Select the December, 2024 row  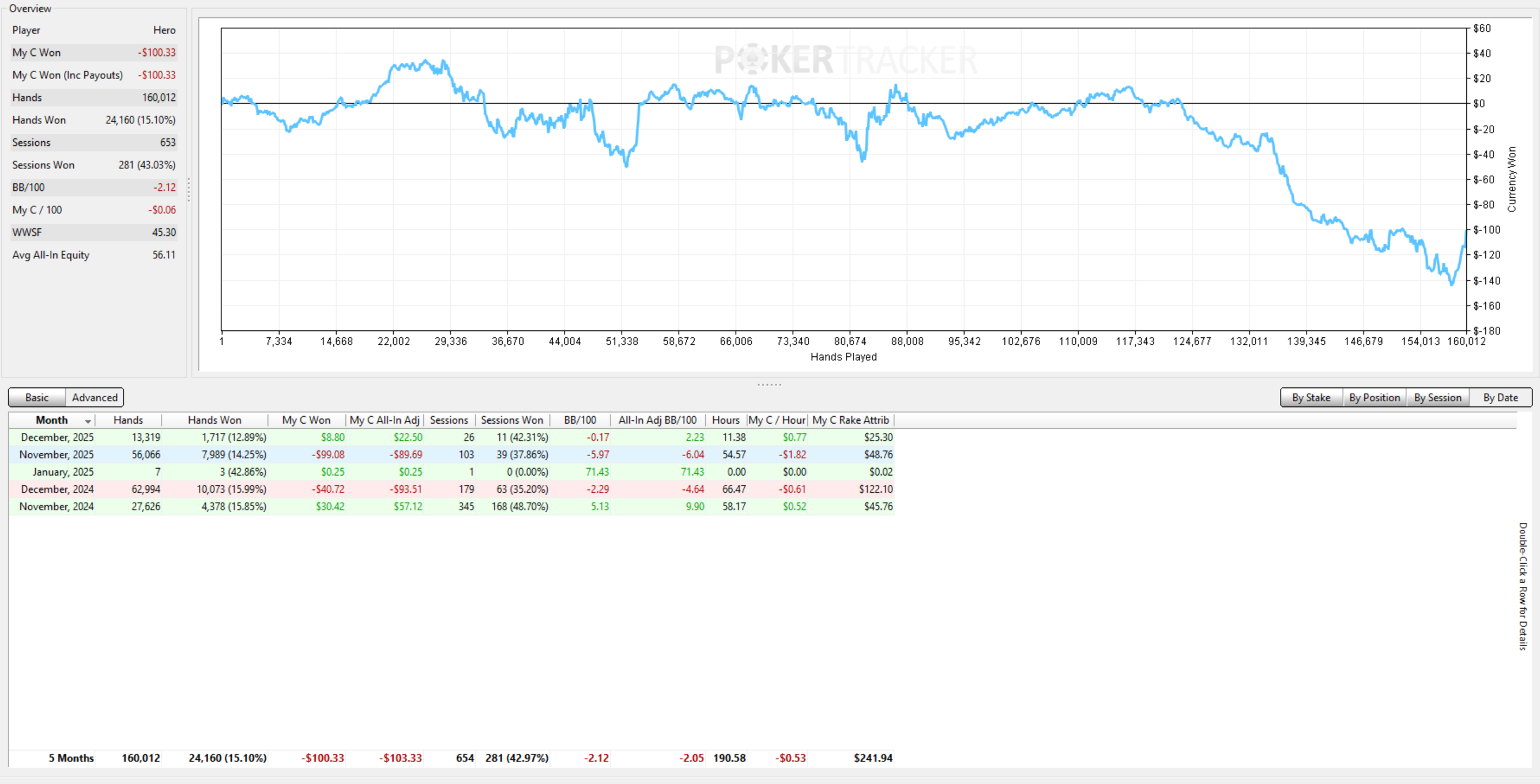coord(57,489)
